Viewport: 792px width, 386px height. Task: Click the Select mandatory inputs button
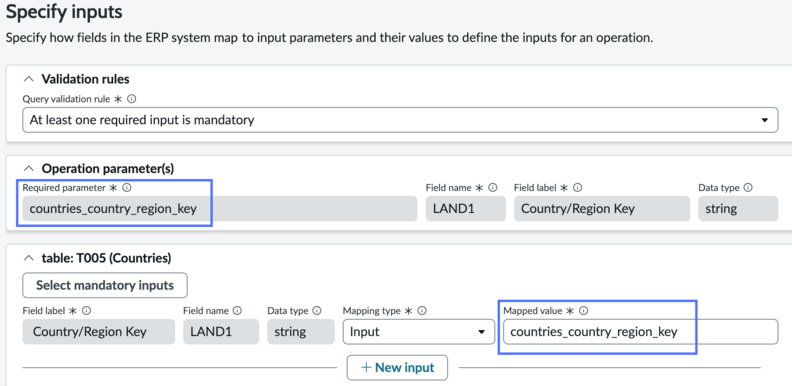click(x=105, y=285)
